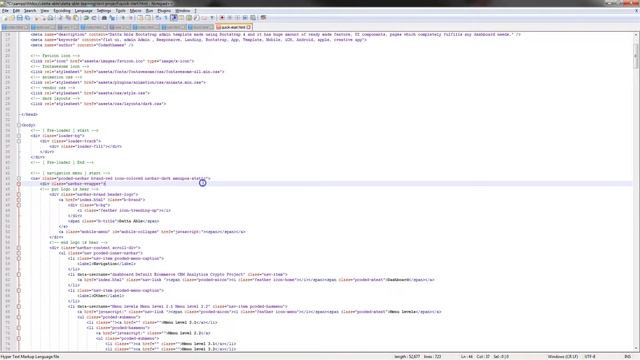Click the UTF-8 encoding status entry
Image resolution: width=640 pixels, height=360 pixels.
pos(590,357)
